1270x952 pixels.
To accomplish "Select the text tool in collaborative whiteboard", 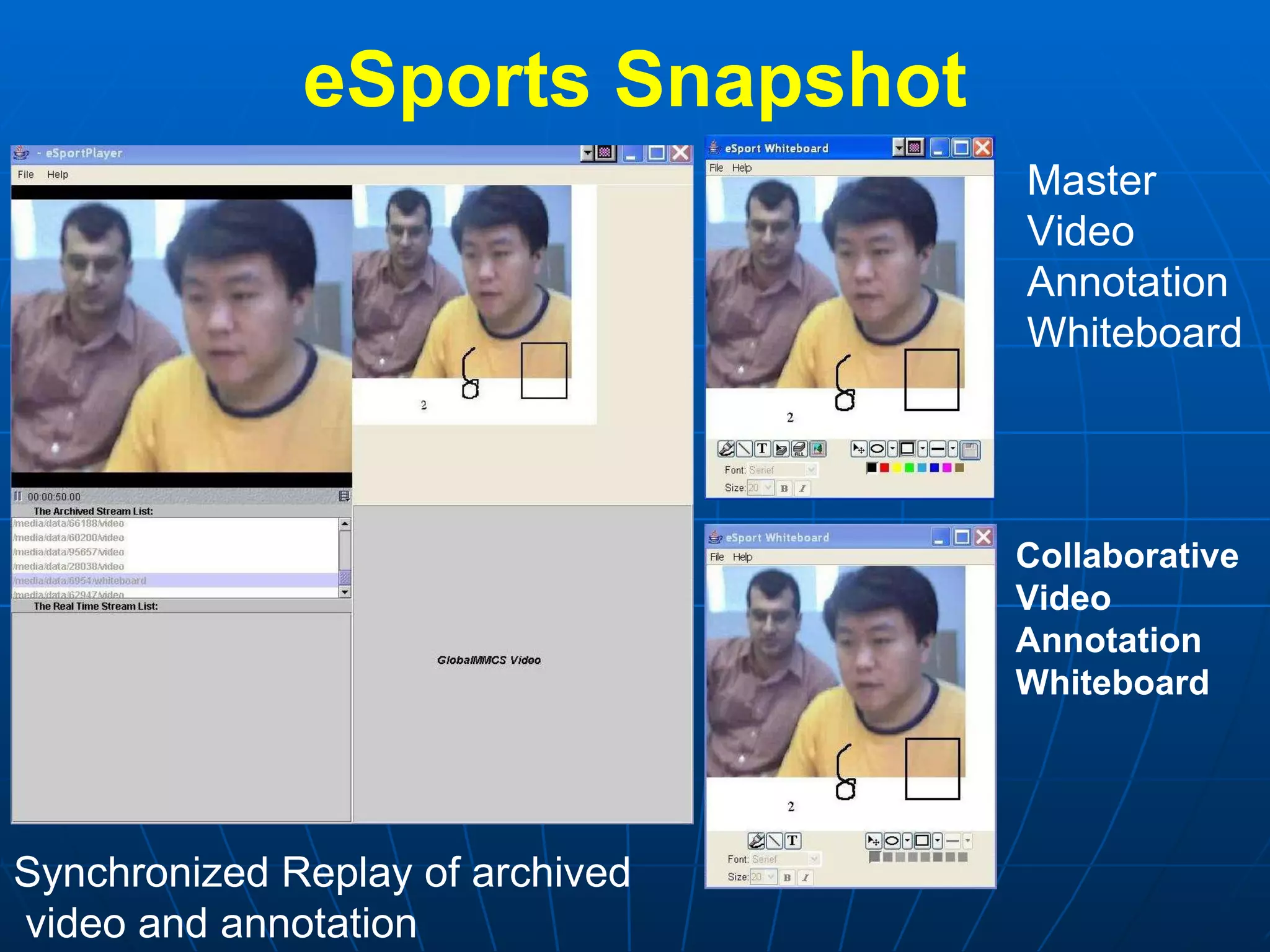I will click(793, 841).
